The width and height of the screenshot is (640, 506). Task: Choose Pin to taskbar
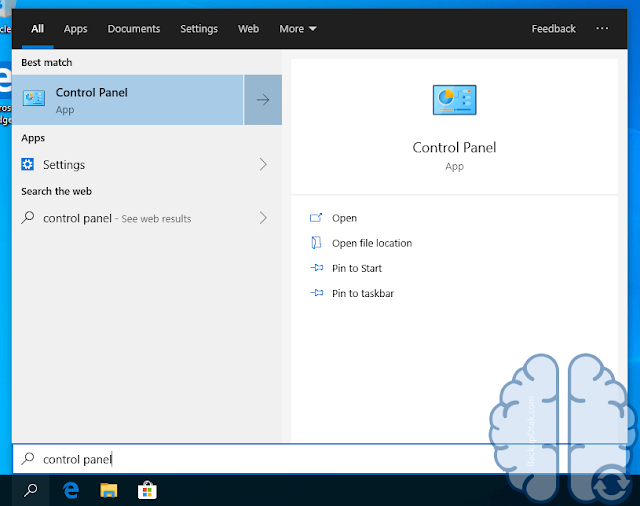[x=363, y=293]
